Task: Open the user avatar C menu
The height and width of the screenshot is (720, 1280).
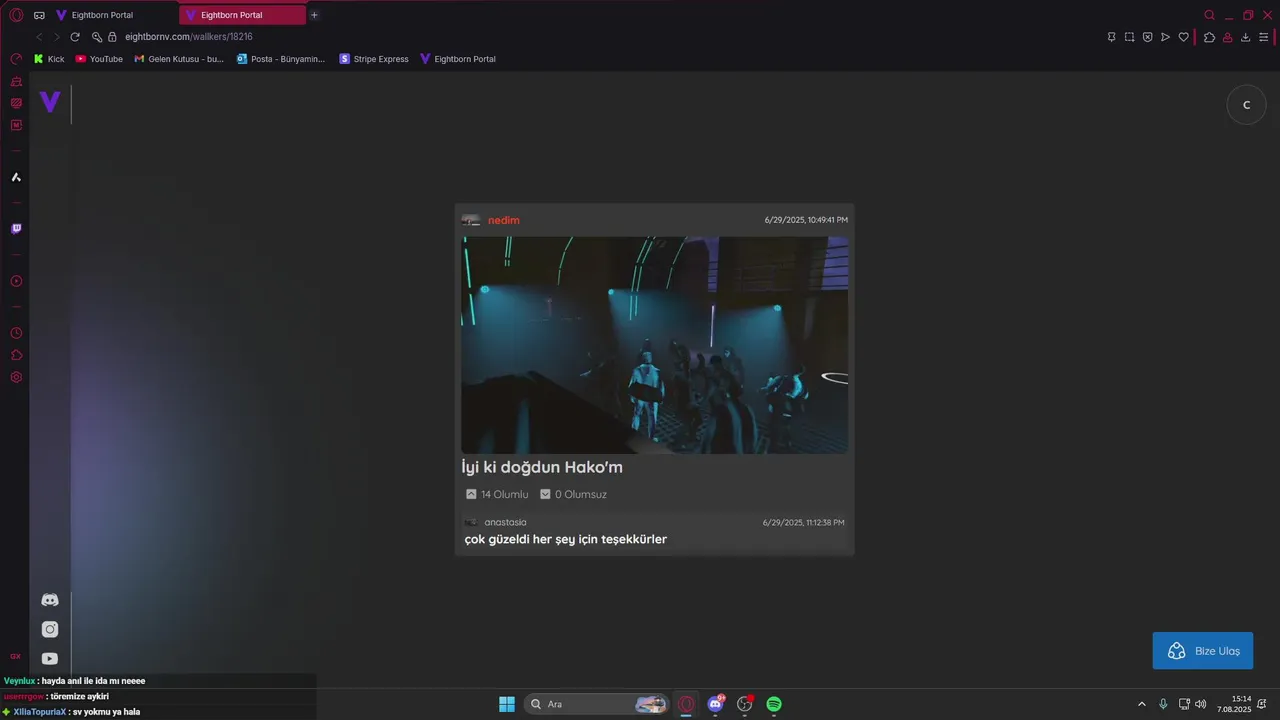Action: pyautogui.click(x=1246, y=105)
